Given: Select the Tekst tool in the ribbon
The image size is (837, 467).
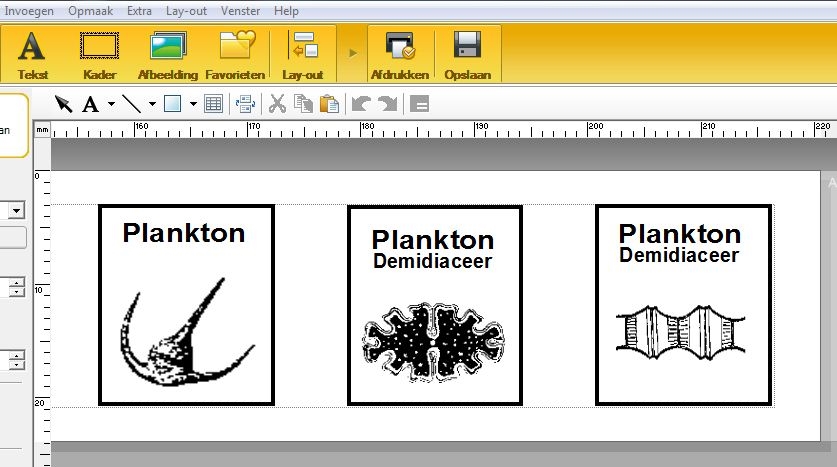Looking at the screenshot, I should [x=33, y=55].
